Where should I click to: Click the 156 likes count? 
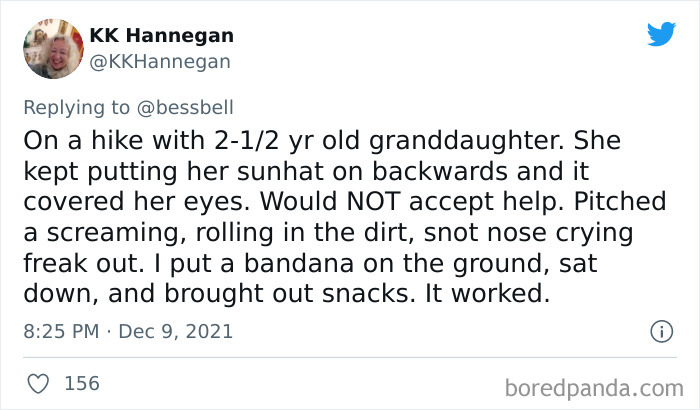(x=80, y=383)
